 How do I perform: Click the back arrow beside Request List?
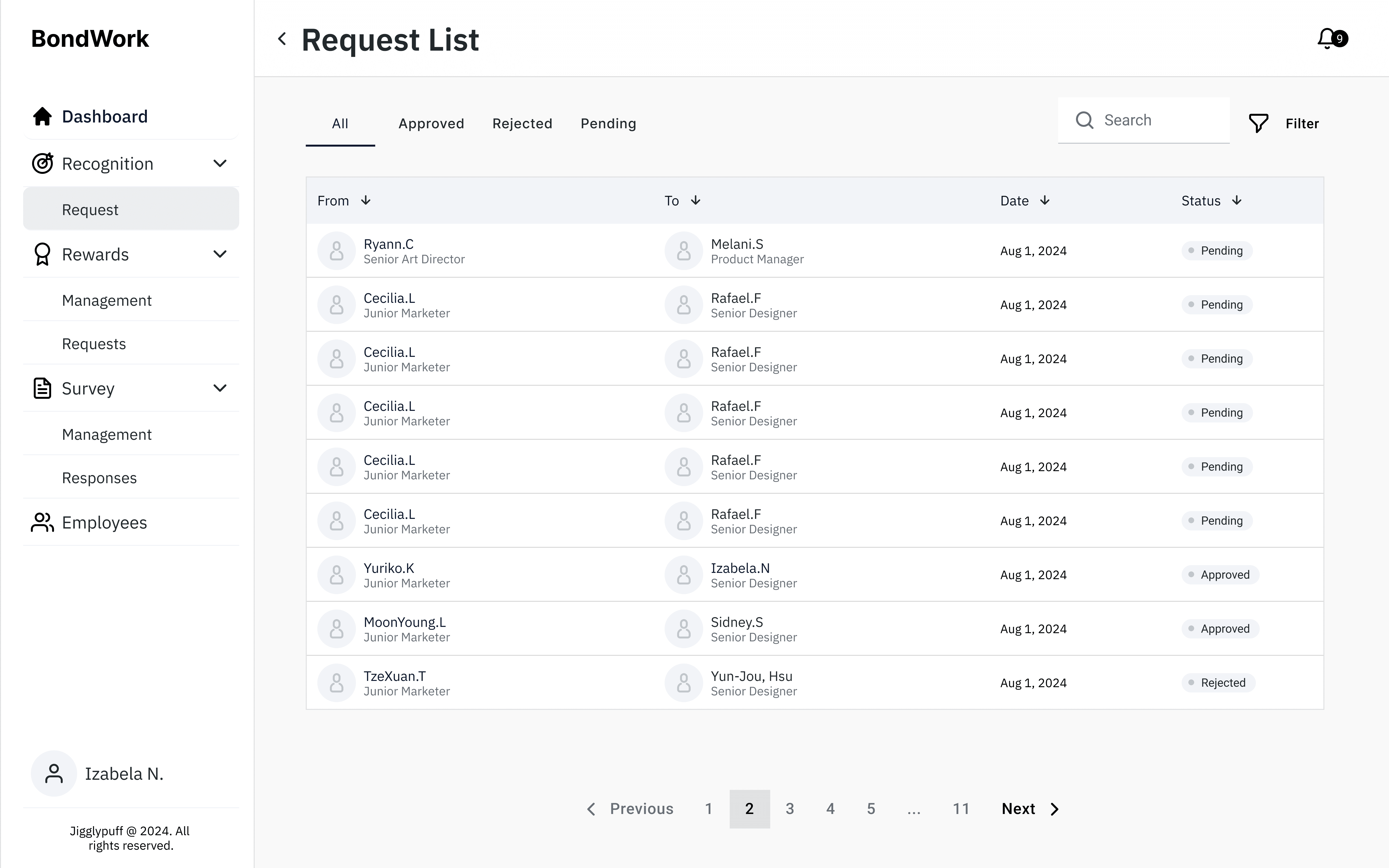coord(282,39)
